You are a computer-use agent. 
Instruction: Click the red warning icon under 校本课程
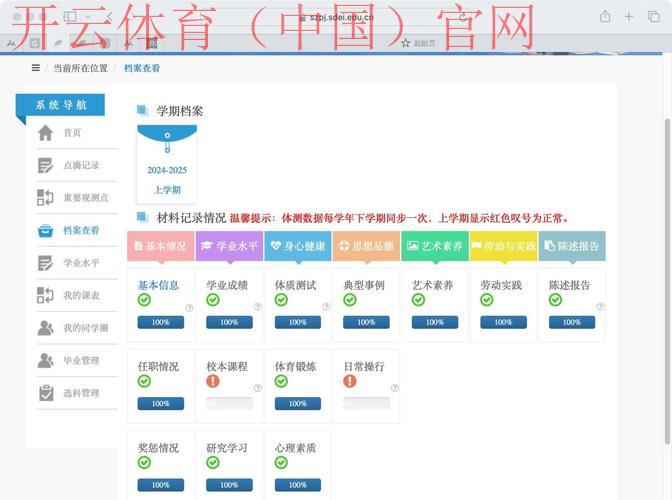pyautogui.click(x=213, y=381)
